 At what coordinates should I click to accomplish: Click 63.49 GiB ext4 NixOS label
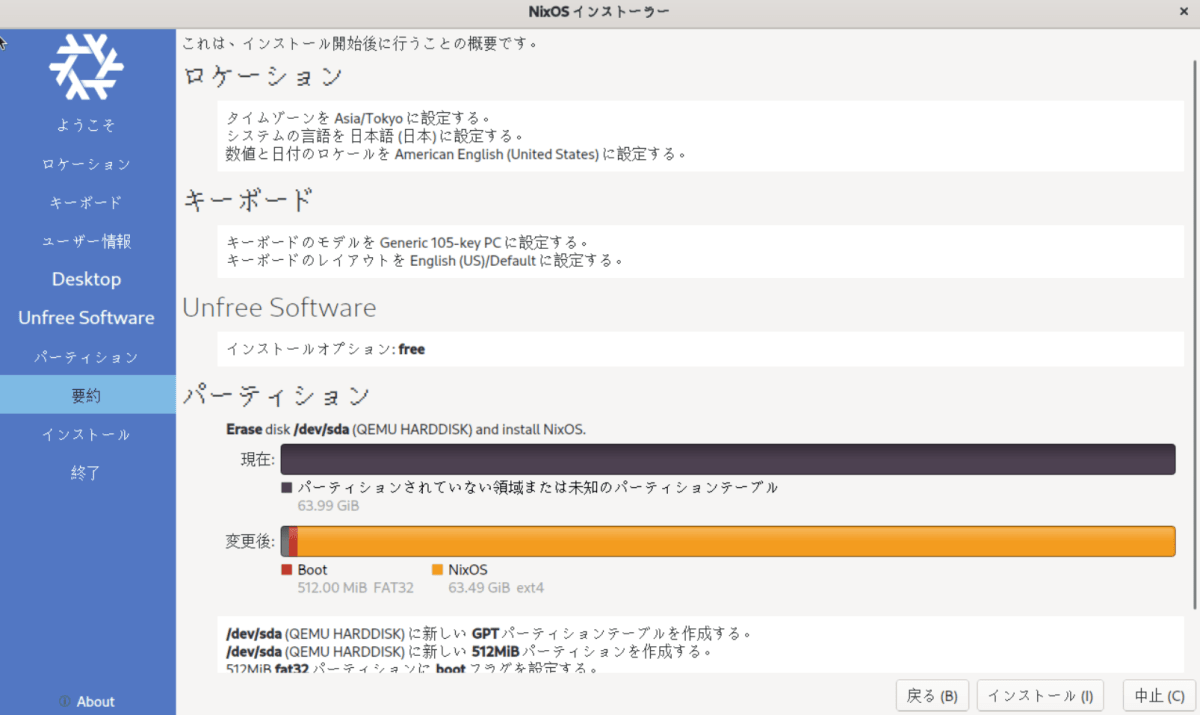tap(496, 588)
